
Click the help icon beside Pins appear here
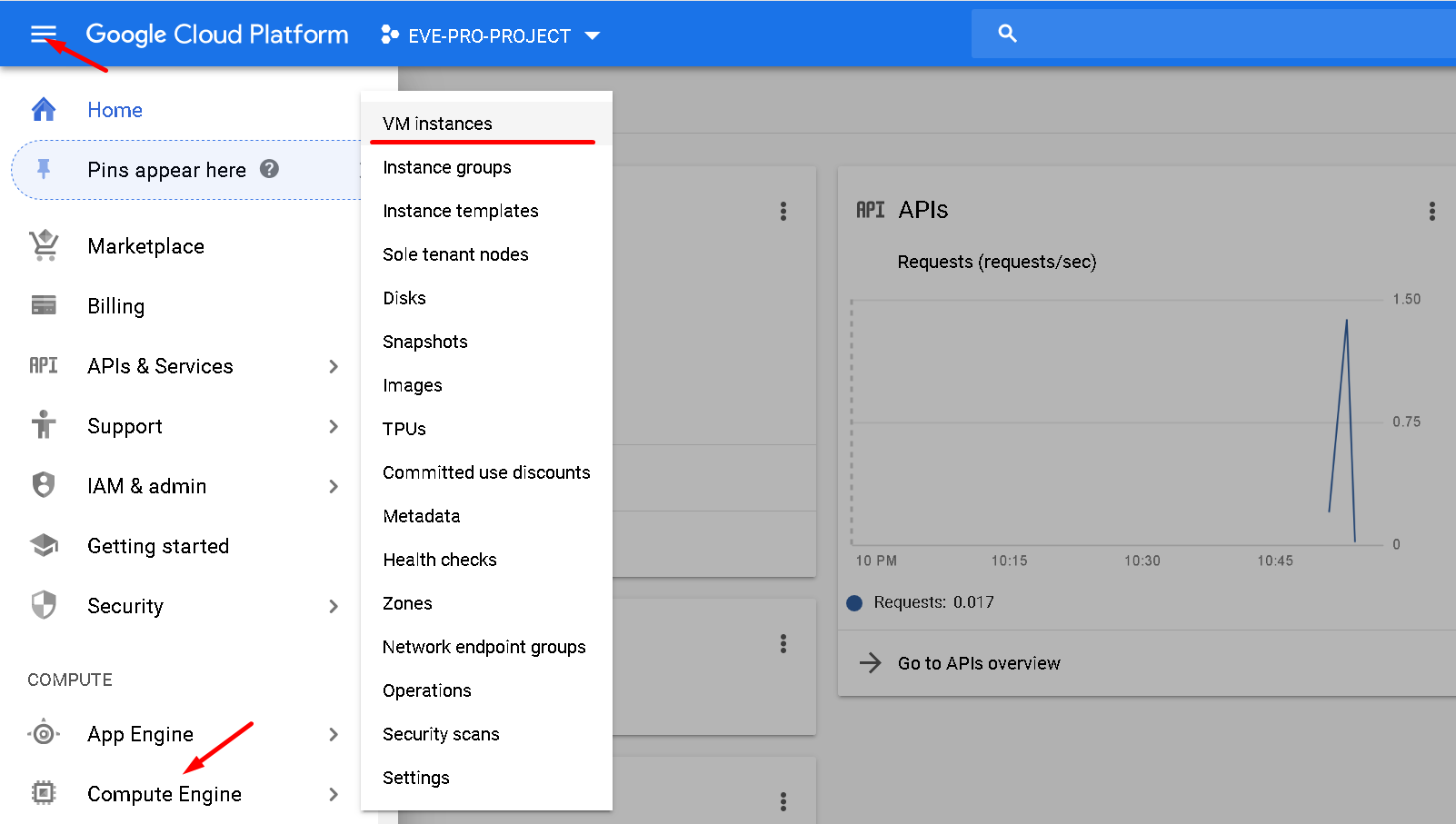(x=269, y=169)
